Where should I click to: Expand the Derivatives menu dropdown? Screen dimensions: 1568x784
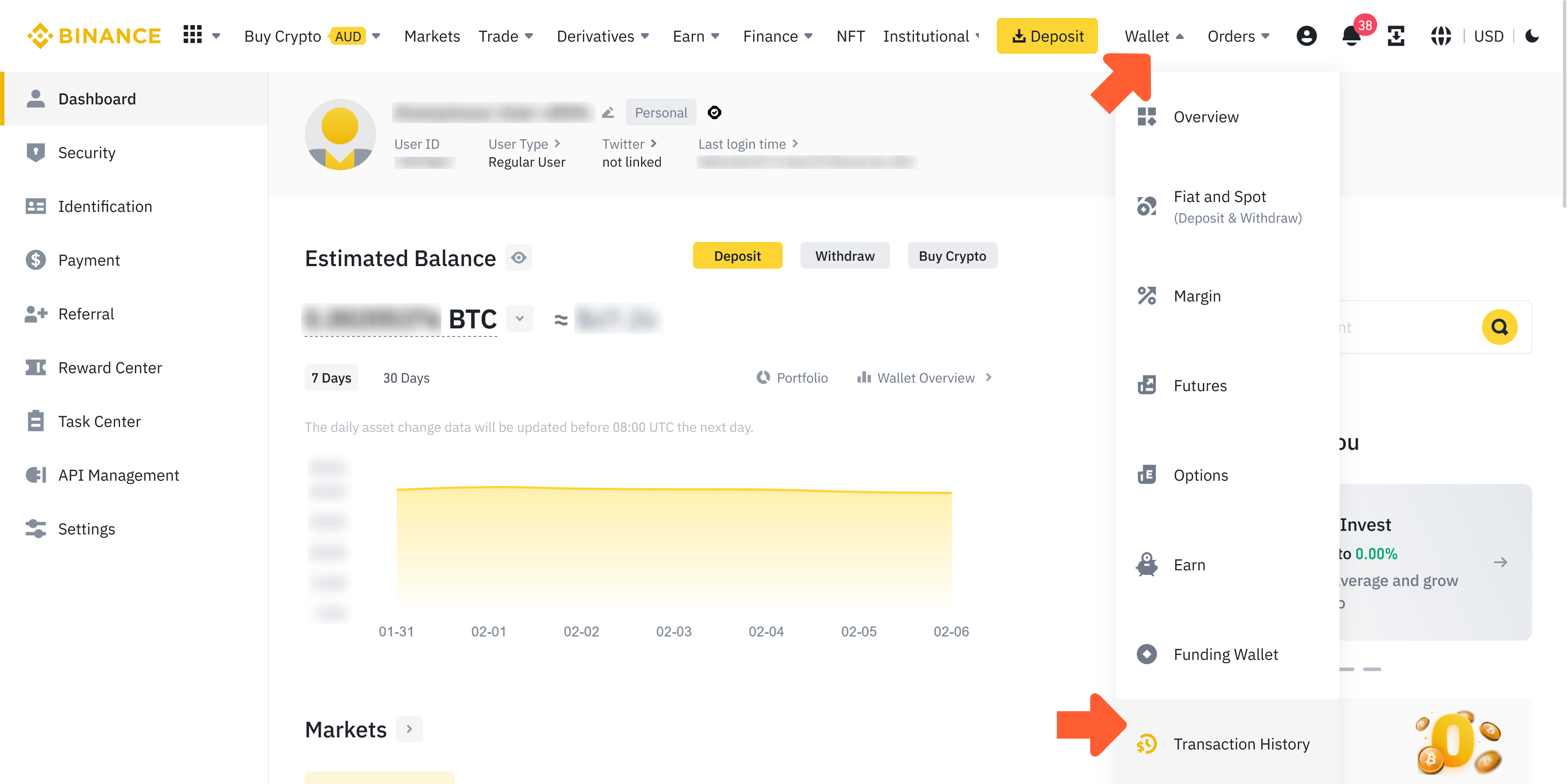(x=603, y=37)
